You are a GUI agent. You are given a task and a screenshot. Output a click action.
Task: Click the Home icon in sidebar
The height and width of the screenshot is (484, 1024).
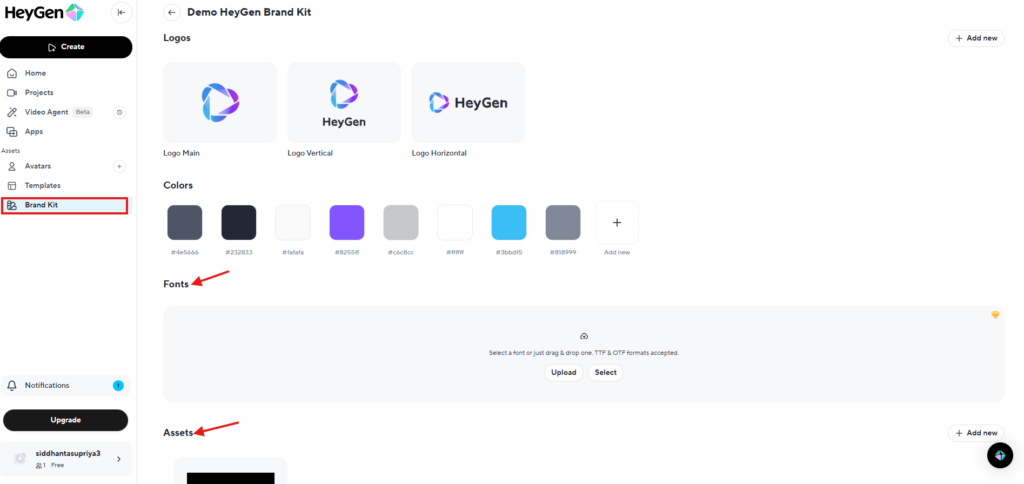point(12,73)
